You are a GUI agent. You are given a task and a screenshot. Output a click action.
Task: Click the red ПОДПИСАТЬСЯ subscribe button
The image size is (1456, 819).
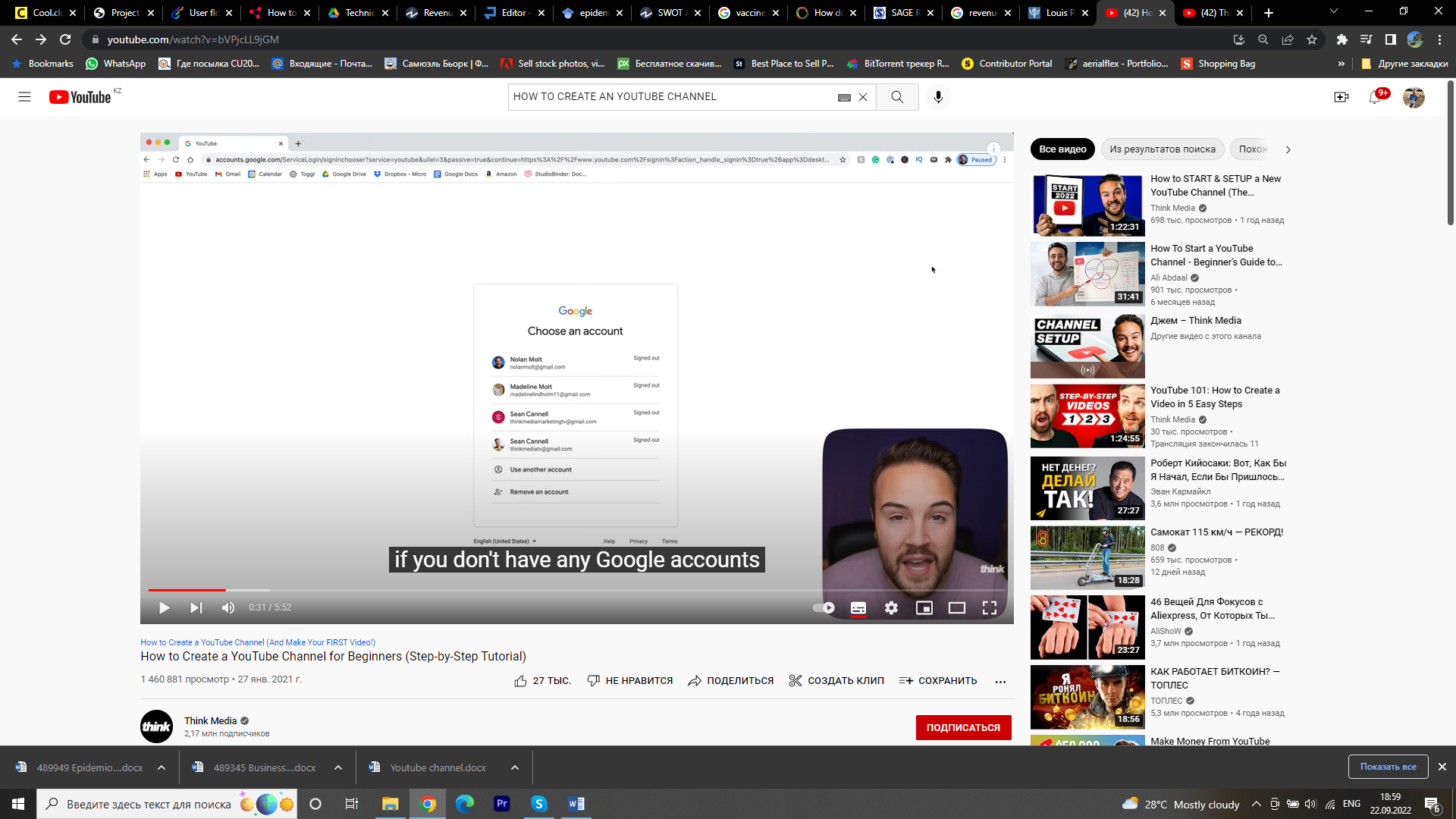coord(963,727)
